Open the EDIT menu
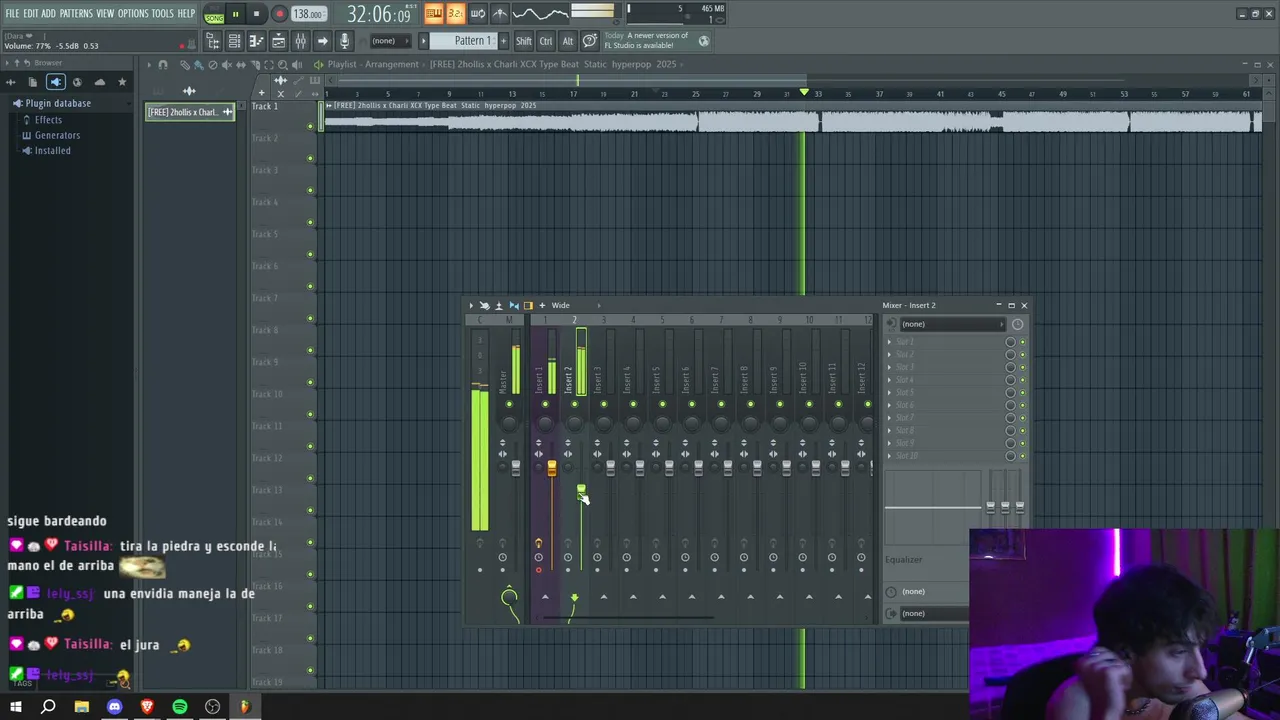Image resolution: width=1280 pixels, height=720 pixels. point(31,14)
